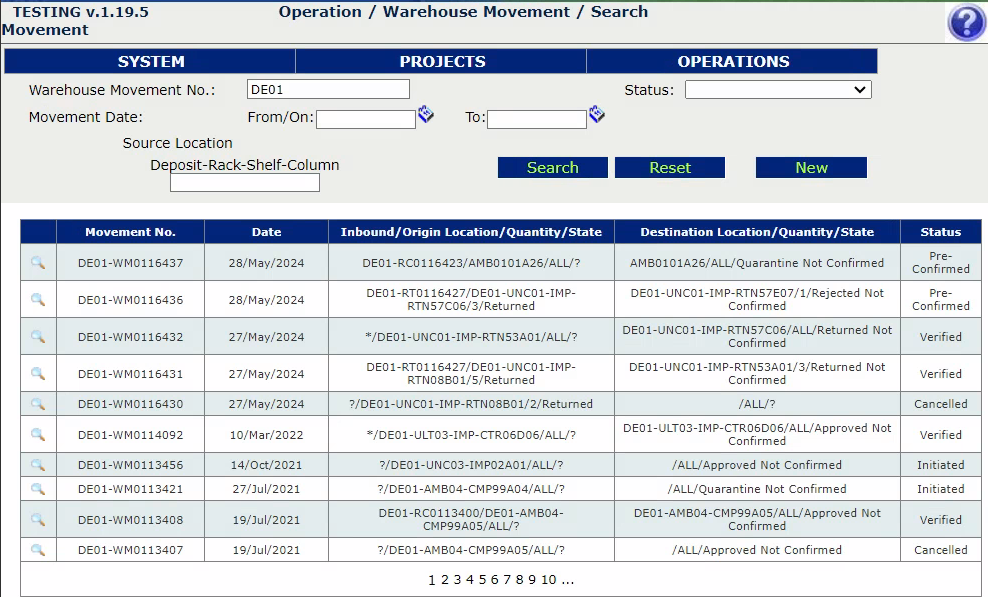This screenshot has width=988, height=597.
Task: View details of movement DE01-WM0113408
Action: 38,519
